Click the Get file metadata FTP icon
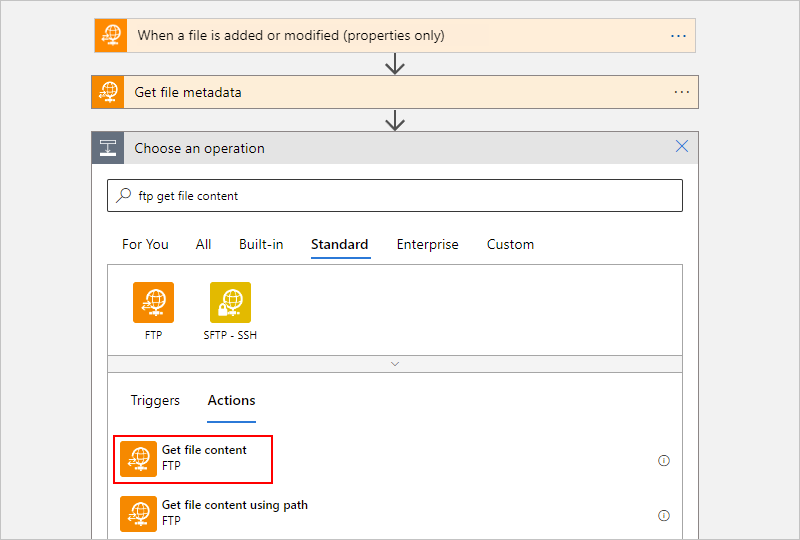Image resolution: width=800 pixels, height=540 pixels. (108, 92)
